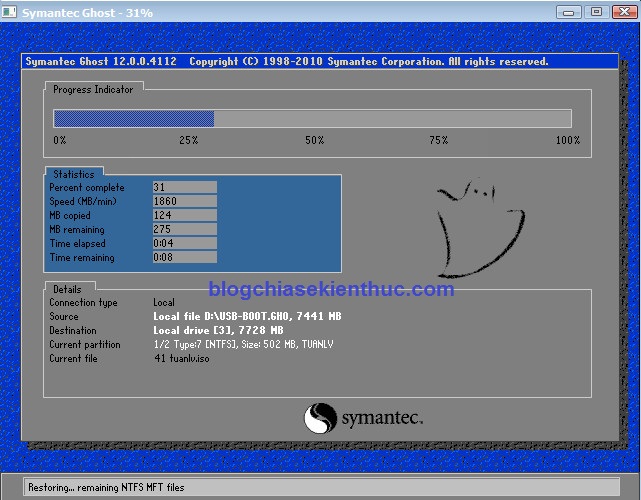This screenshot has width=641, height=500.
Task: Click the 0% progress scale label
Action: click(60, 140)
